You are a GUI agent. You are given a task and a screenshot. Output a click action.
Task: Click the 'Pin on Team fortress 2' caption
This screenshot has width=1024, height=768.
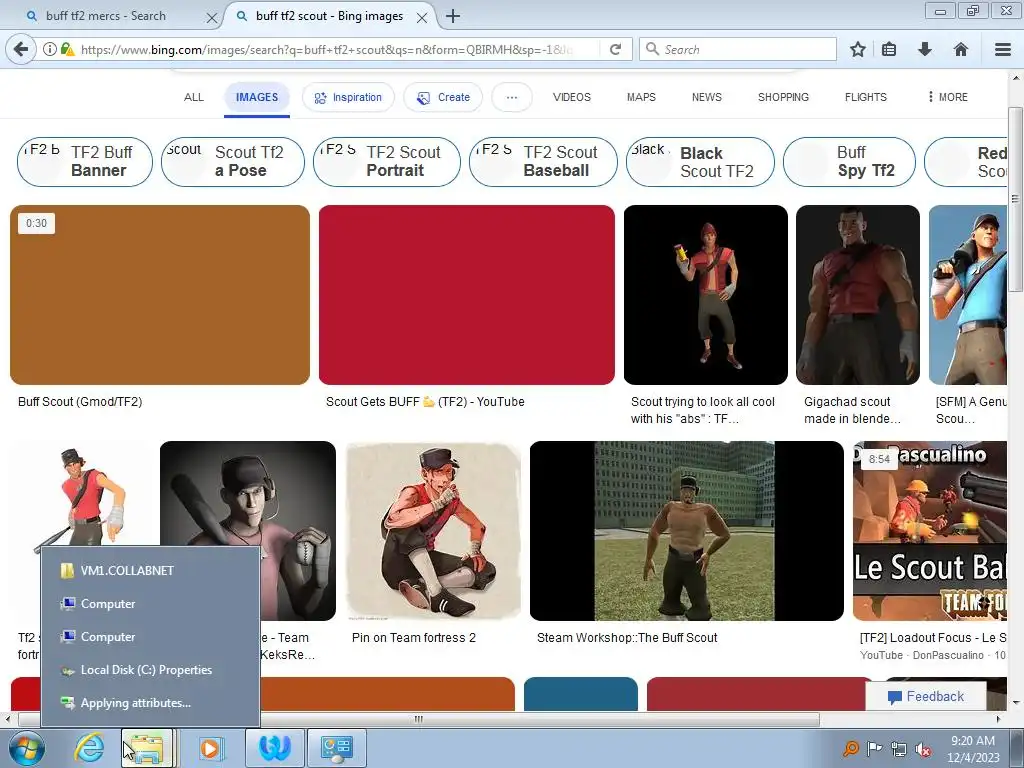413,637
